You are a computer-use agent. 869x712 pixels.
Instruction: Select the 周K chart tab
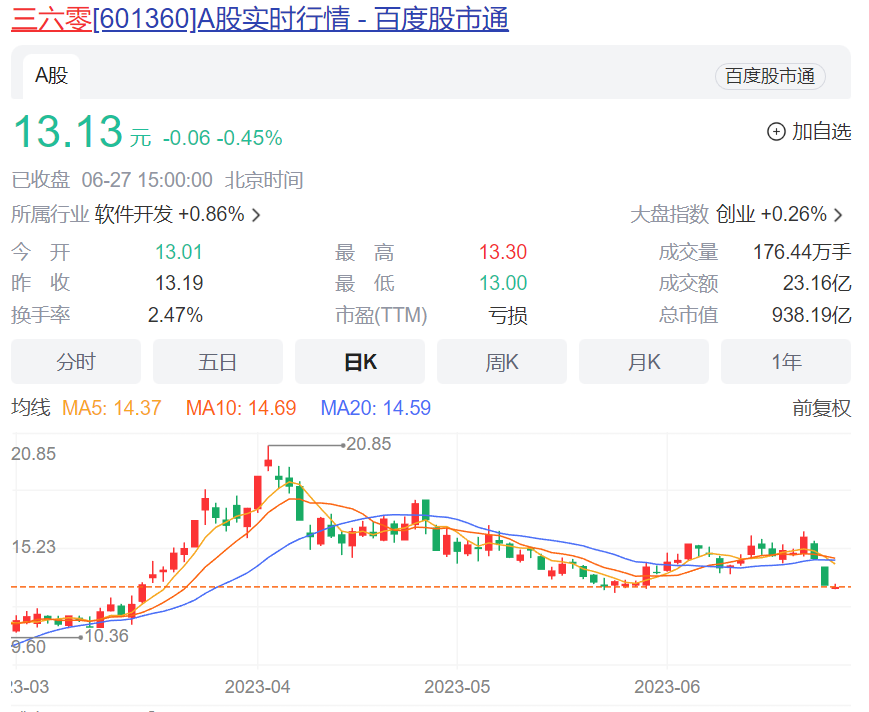pos(502,362)
